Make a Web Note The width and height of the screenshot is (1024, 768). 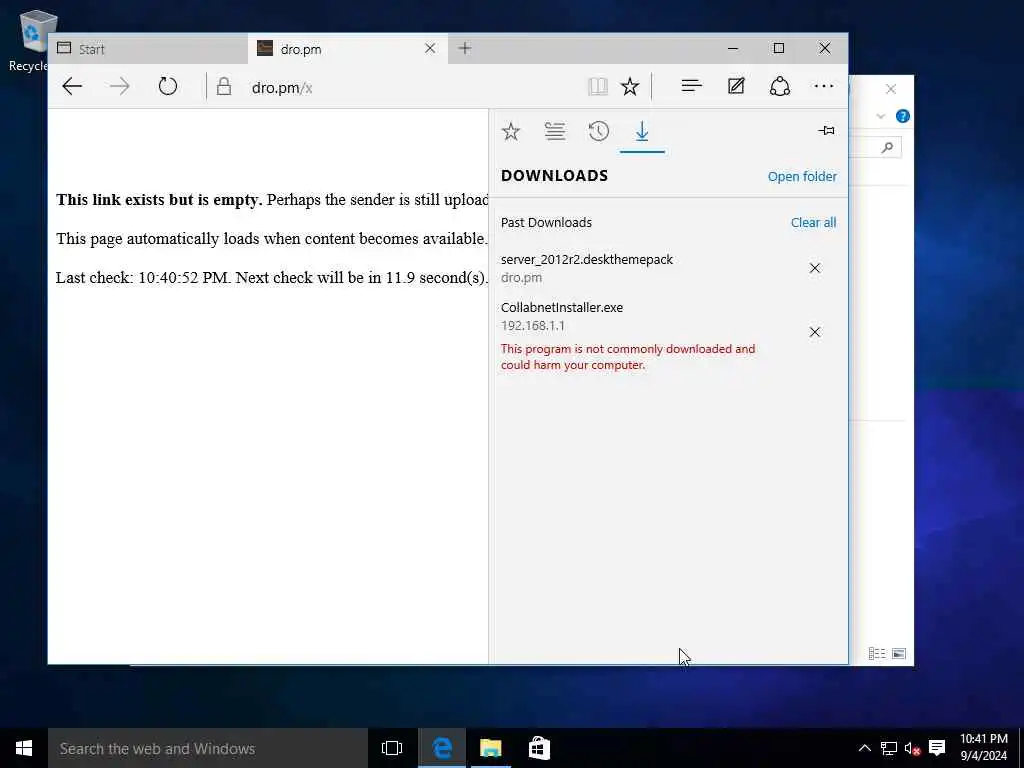tap(736, 86)
